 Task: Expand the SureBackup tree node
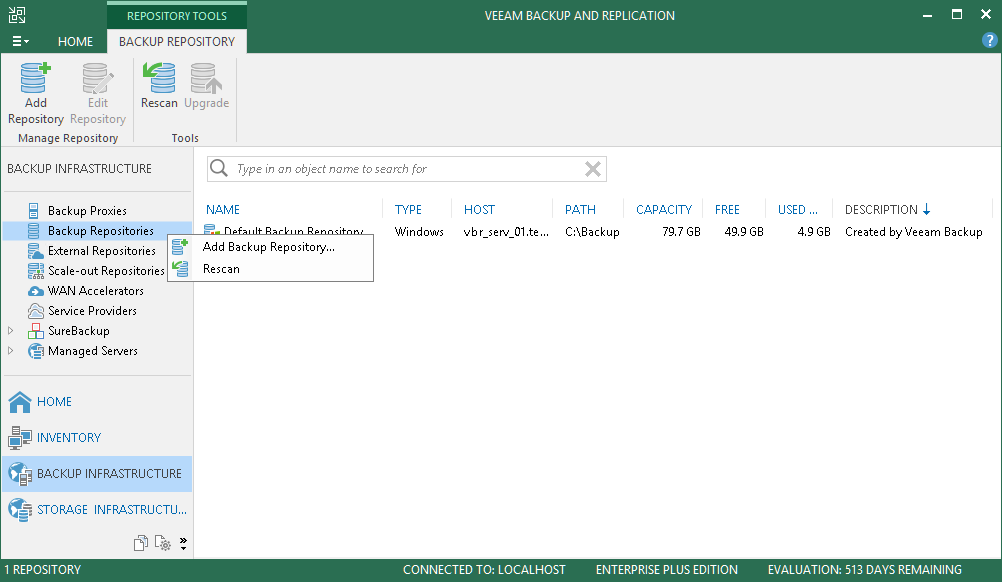point(10,331)
